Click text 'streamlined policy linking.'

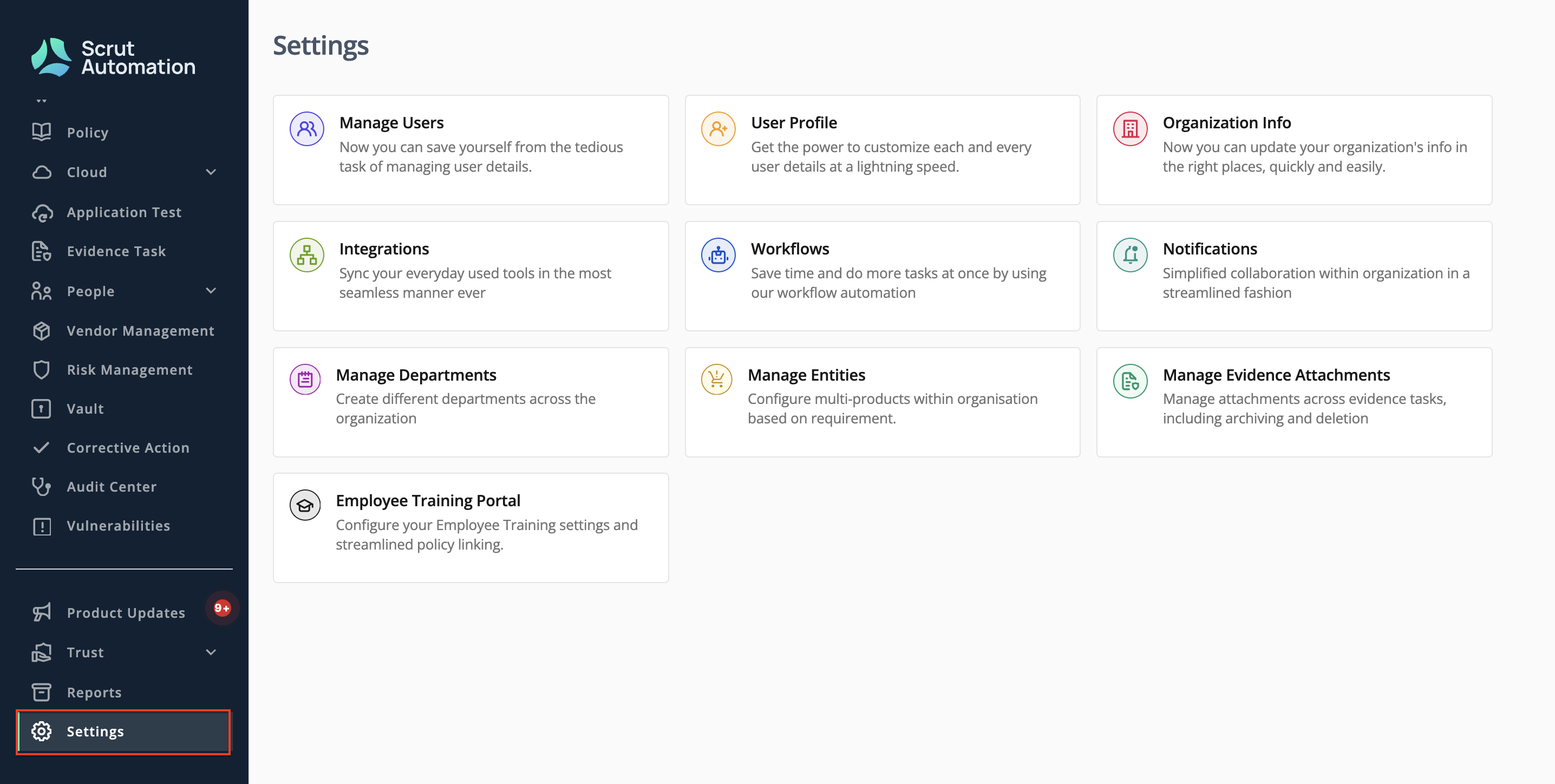[420, 544]
